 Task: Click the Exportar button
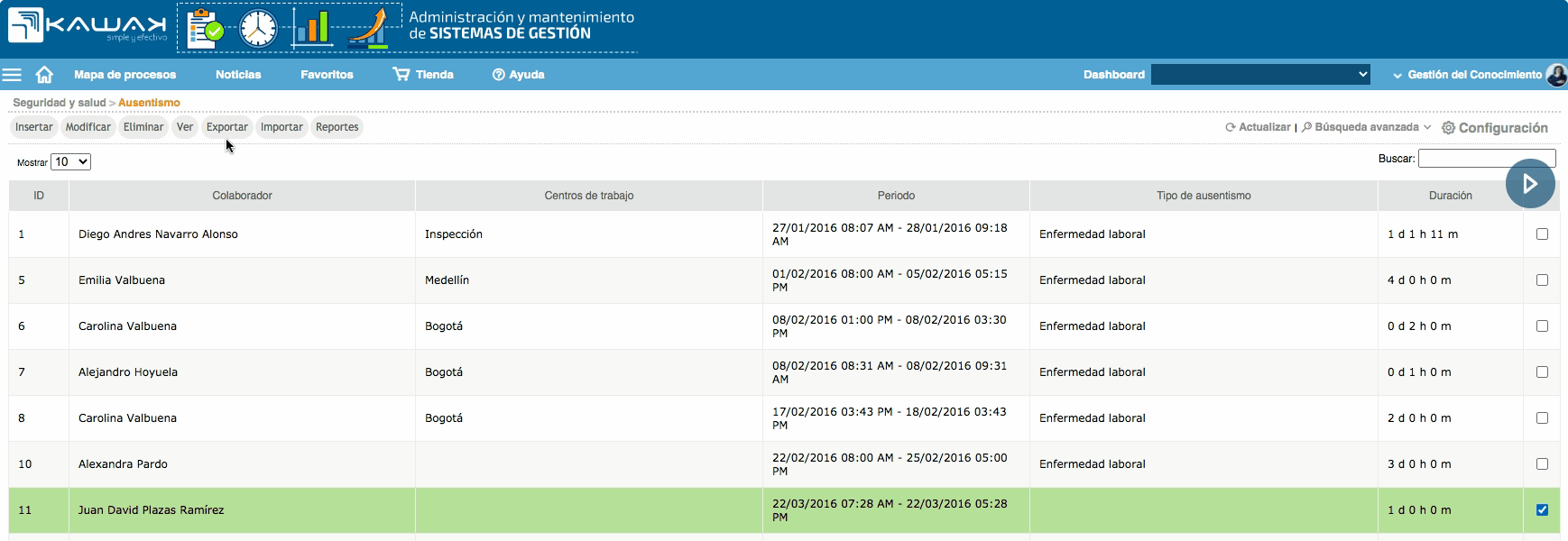click(x=226, y=127)
